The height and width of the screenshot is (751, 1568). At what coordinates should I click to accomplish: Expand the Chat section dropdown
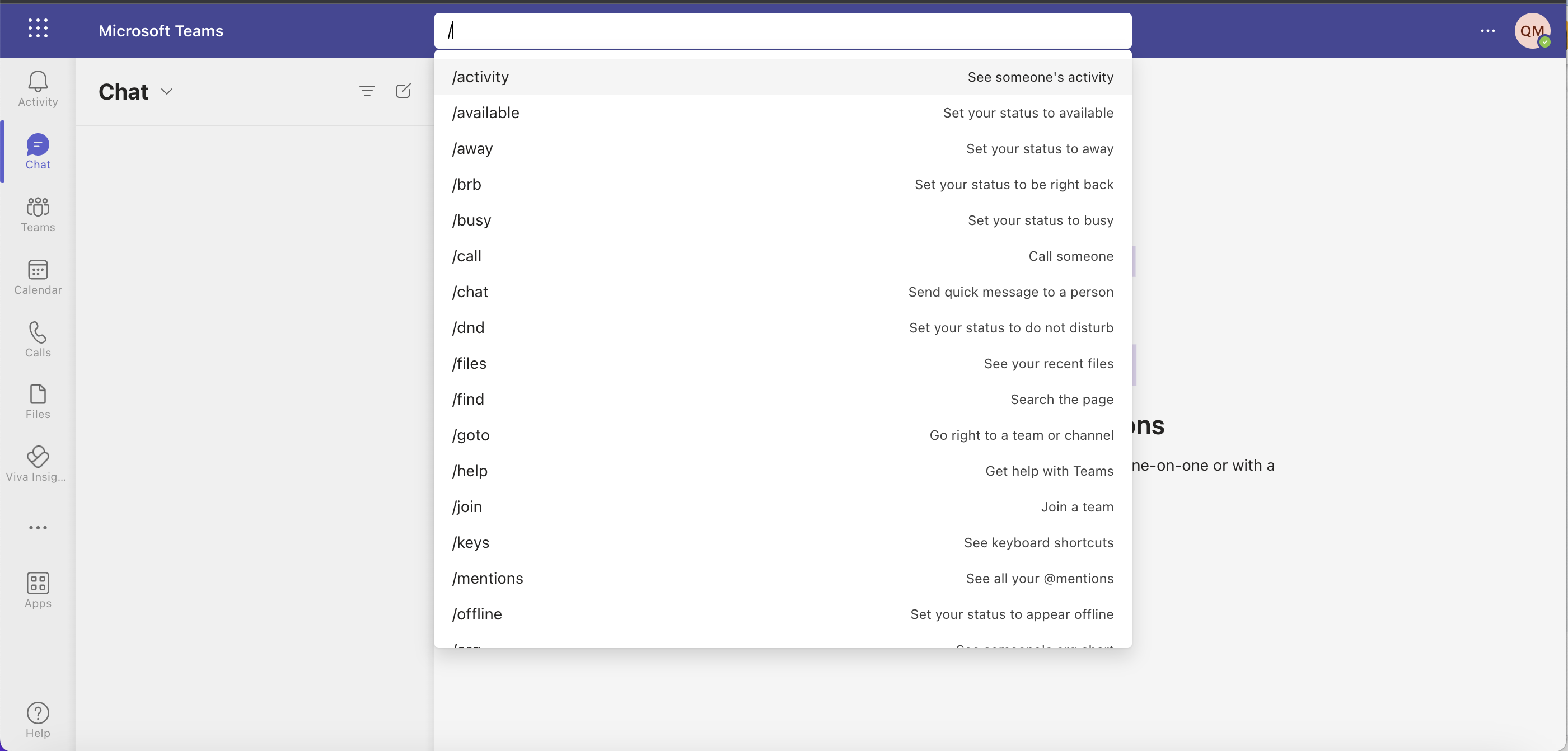(x=167, y=91)
